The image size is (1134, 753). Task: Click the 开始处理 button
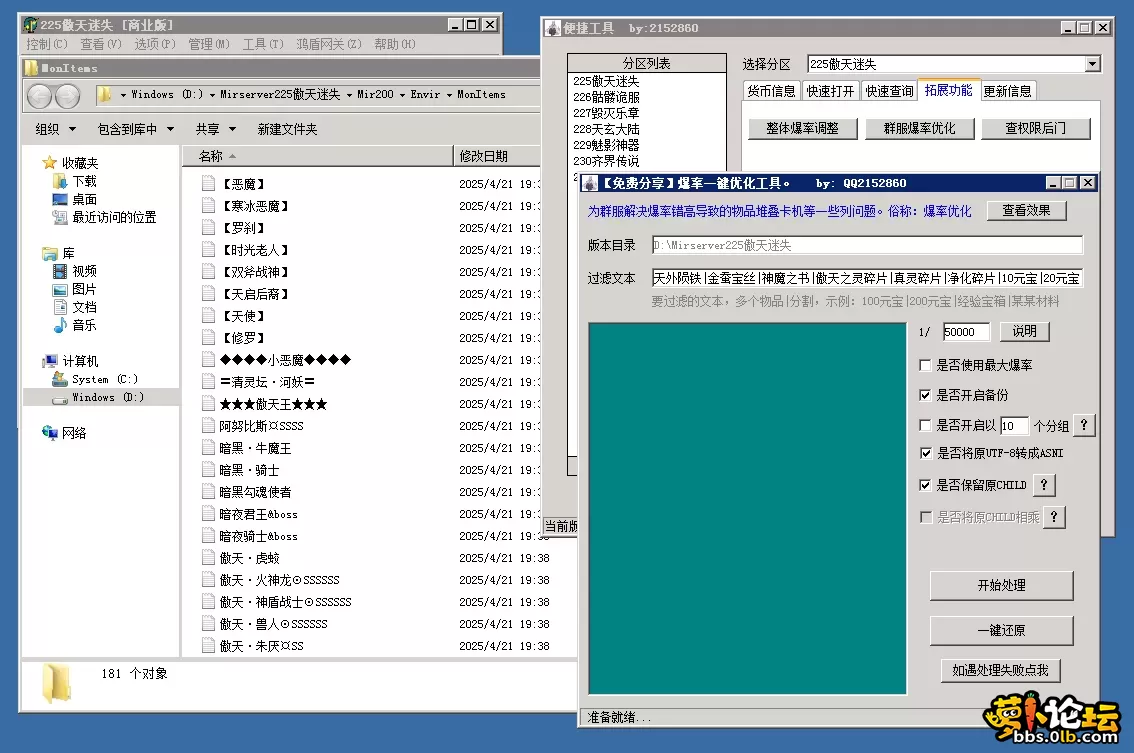[1001, 585]
